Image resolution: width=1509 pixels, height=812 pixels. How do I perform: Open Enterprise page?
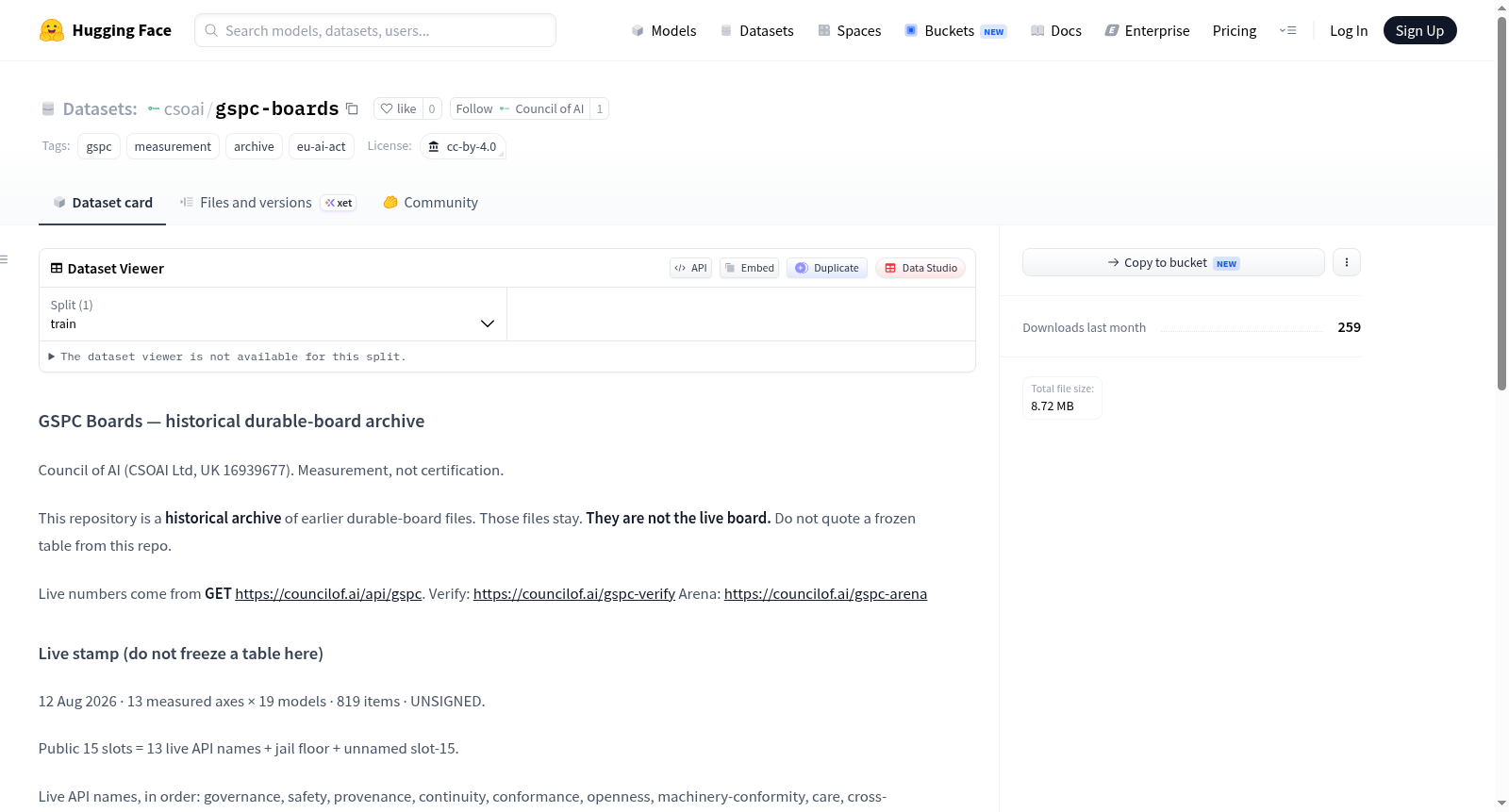point(1147,30)
